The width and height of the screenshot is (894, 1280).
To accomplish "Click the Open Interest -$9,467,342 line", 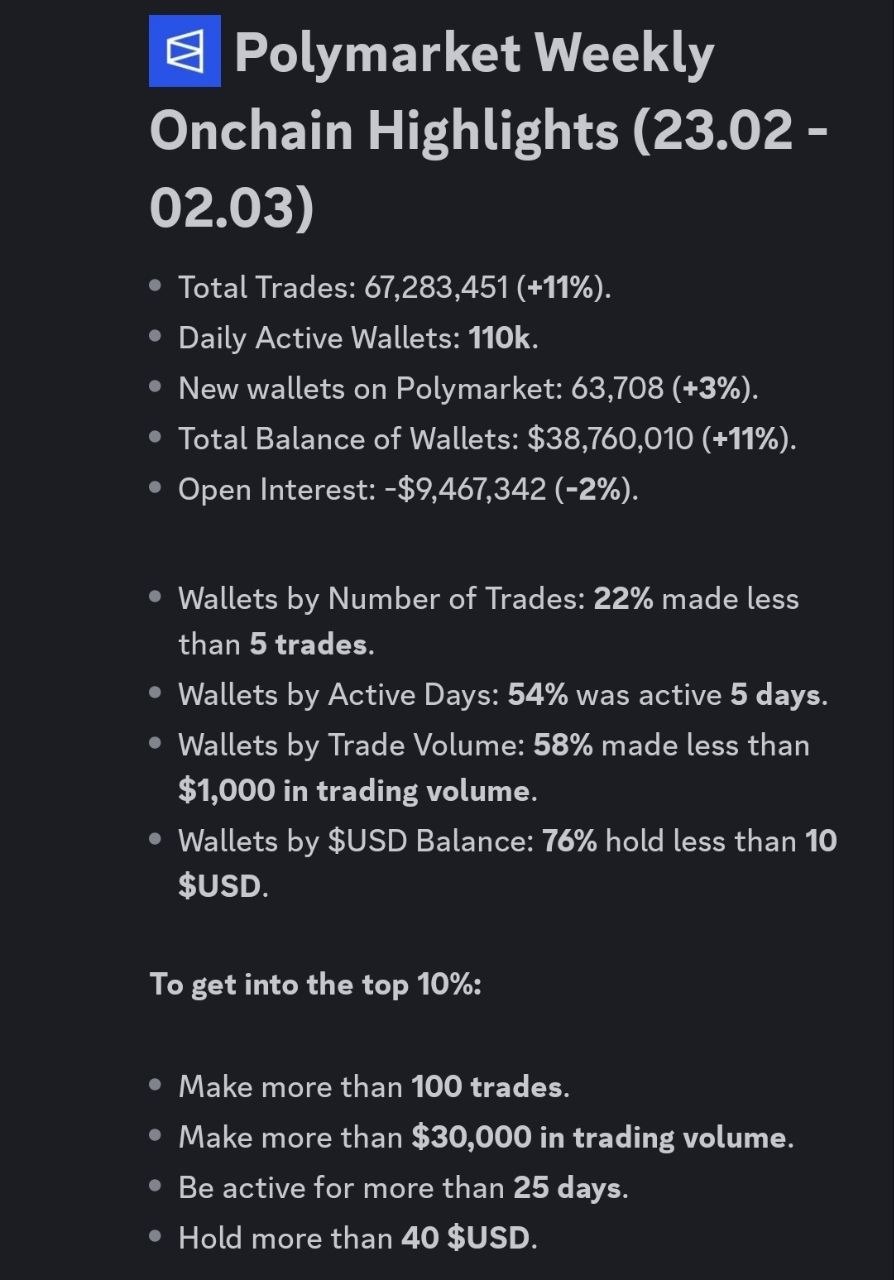I will coord(408,489).
